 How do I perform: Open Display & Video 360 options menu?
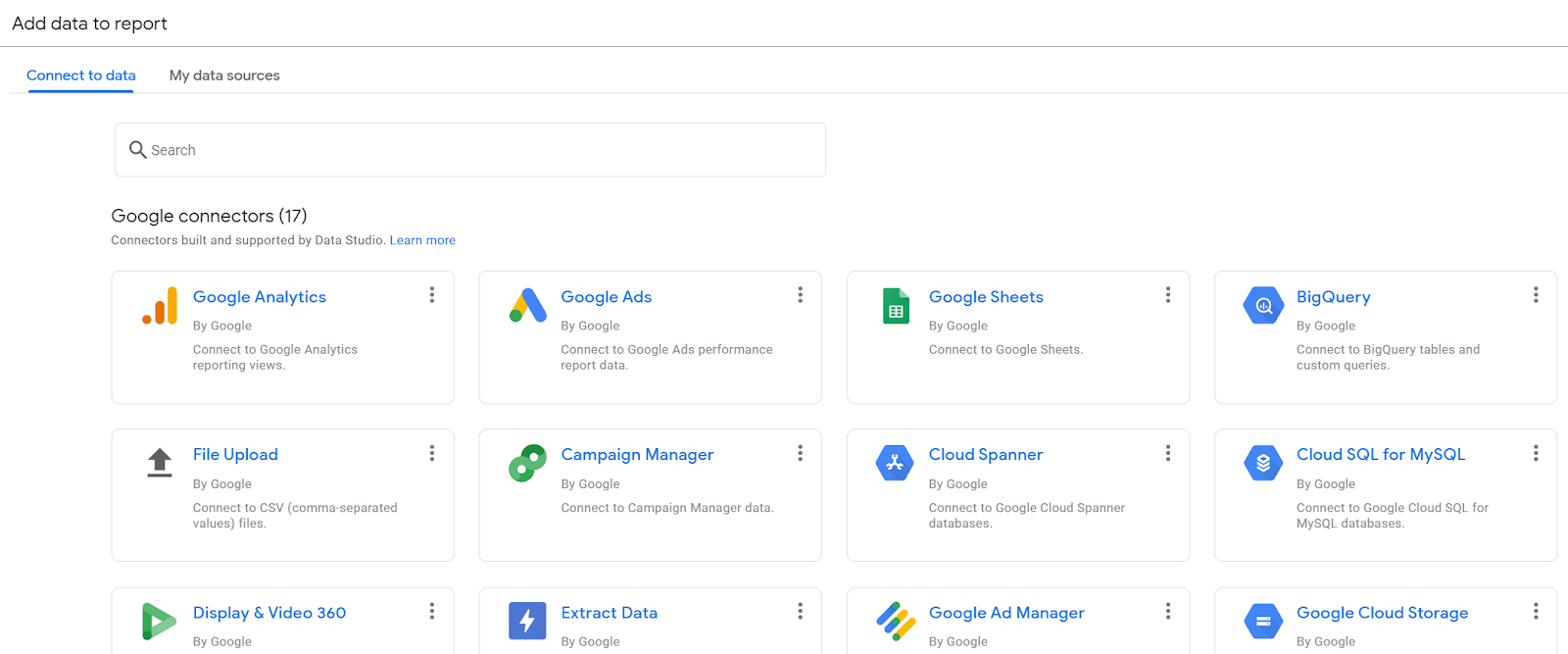point(432,611)
